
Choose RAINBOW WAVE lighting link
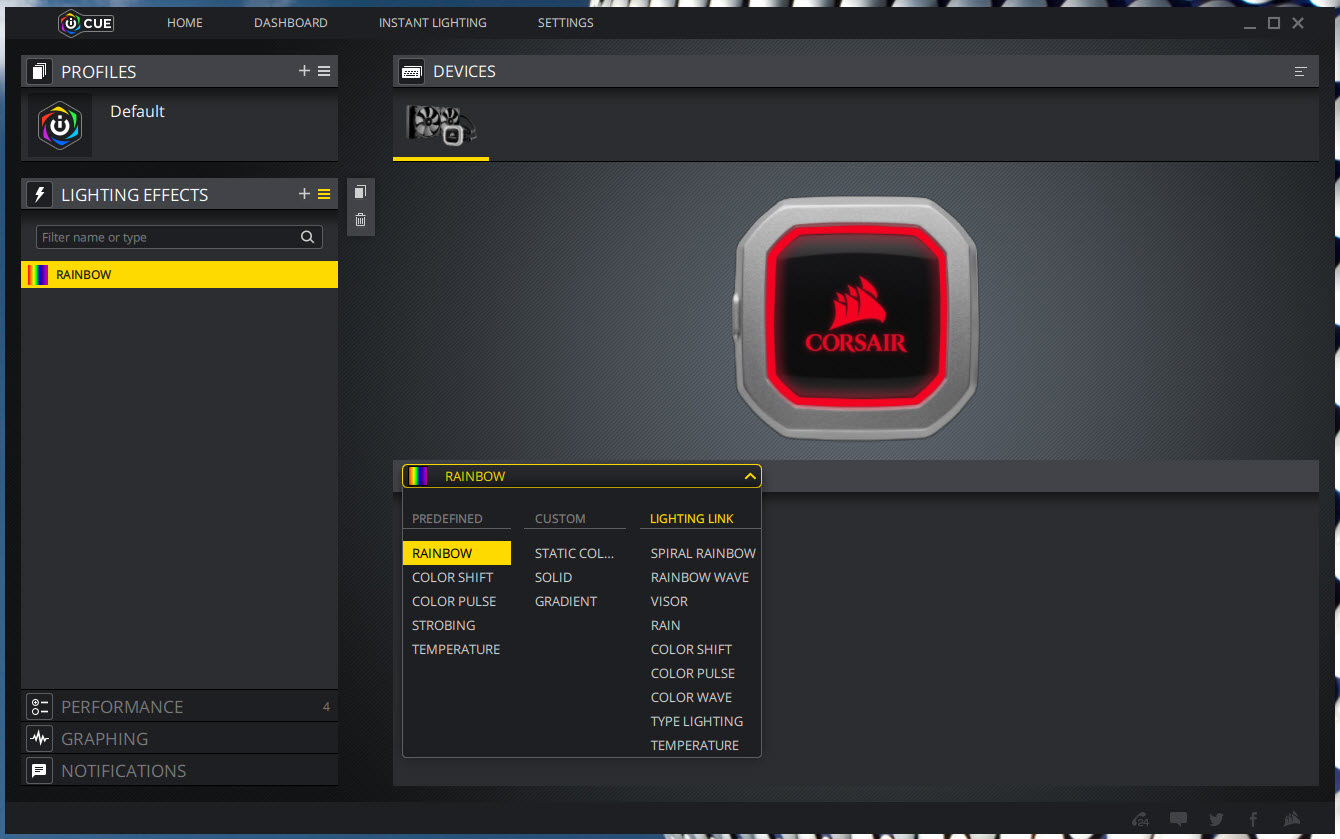click(x=700, y=577)
